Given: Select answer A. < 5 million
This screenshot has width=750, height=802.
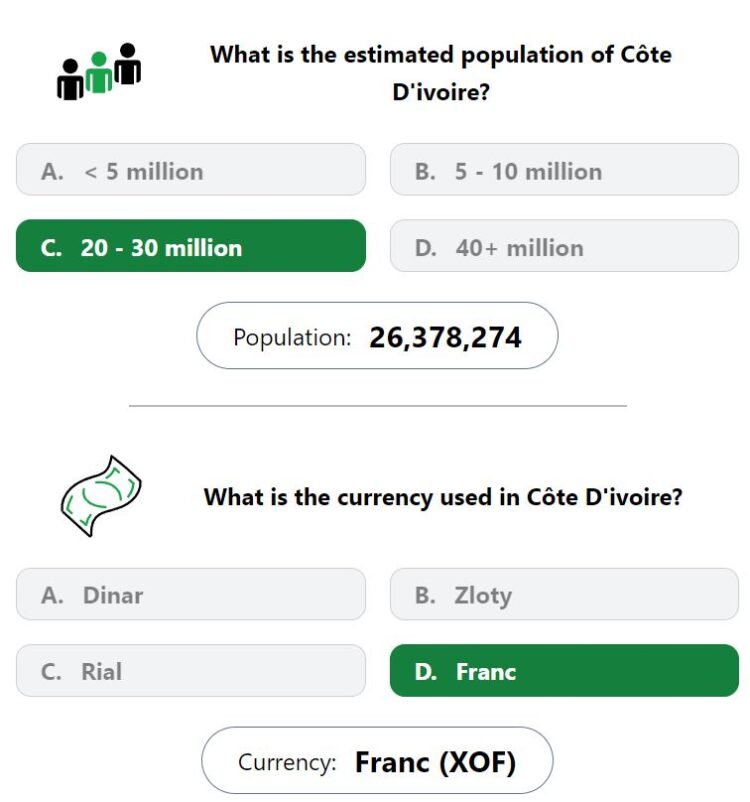Looking at the screenshot, I should [191, 169].
